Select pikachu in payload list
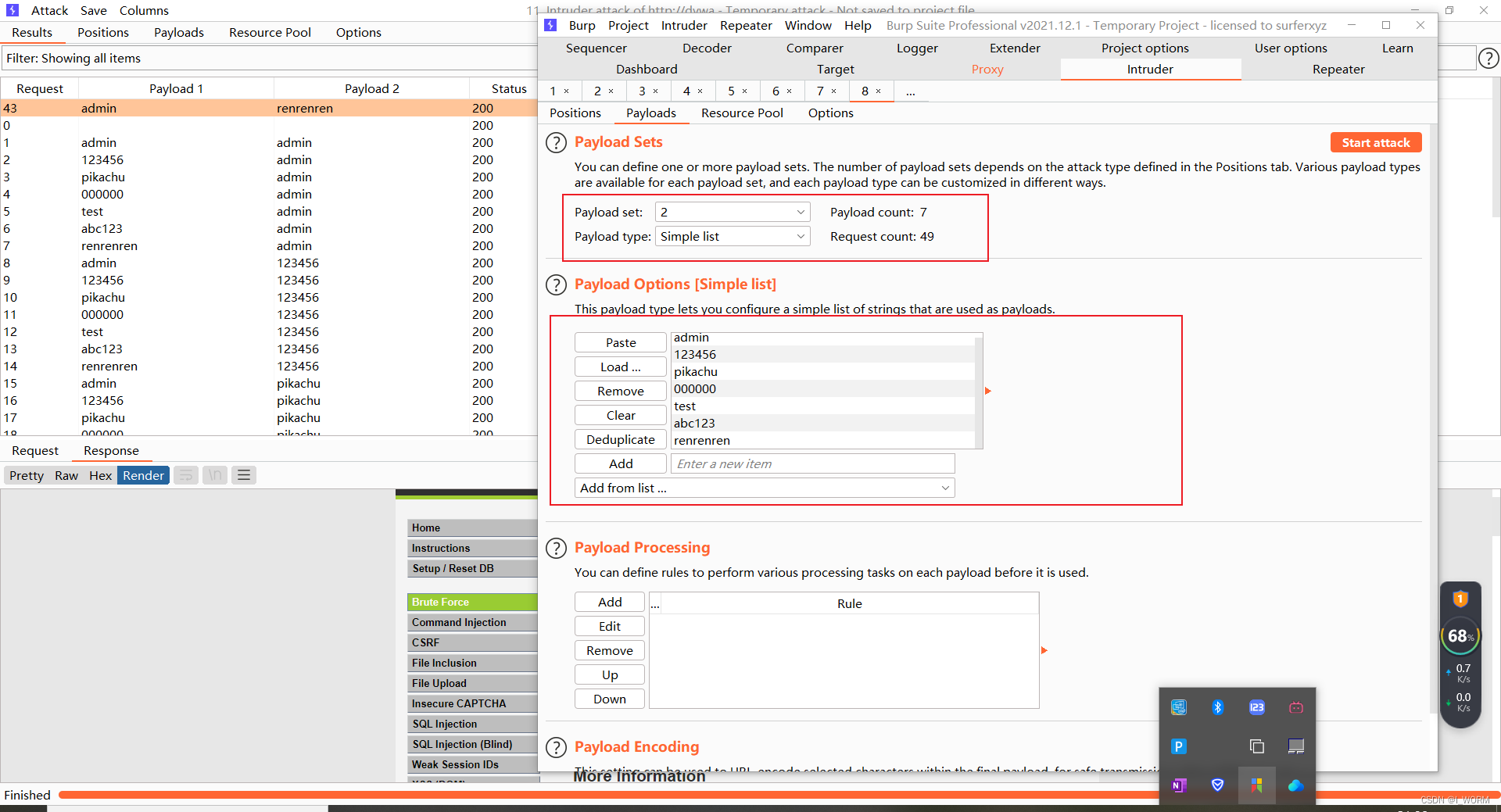This screenshot has width=1501, height=812. coord(824,372)
